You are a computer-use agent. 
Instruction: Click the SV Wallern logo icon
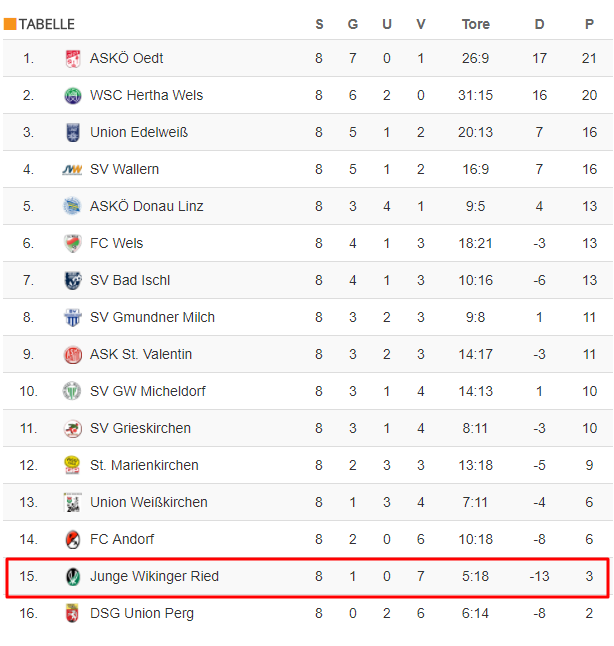click(x=73, y=169)
